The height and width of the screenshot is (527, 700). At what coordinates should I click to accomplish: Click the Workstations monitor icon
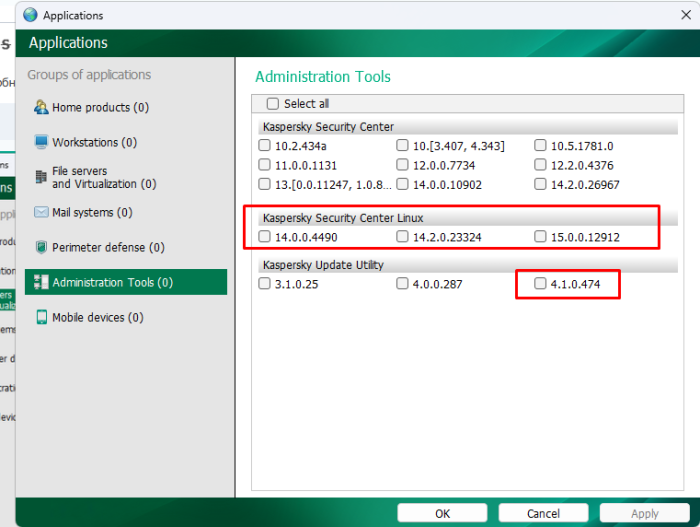[x=41, y=142]
